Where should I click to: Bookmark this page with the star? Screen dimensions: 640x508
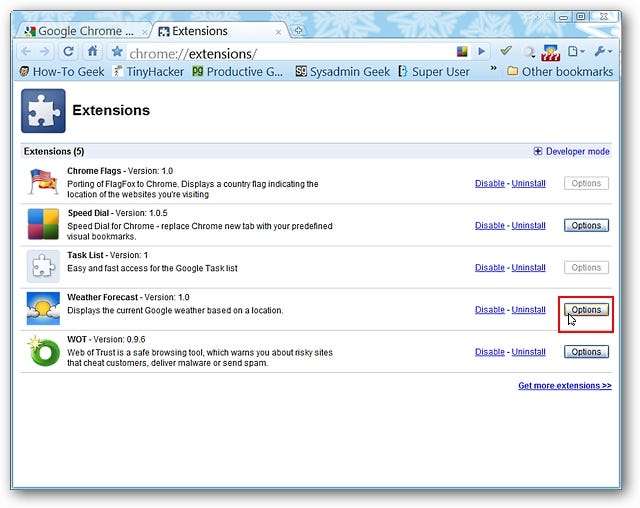click(x=117, y=51)
